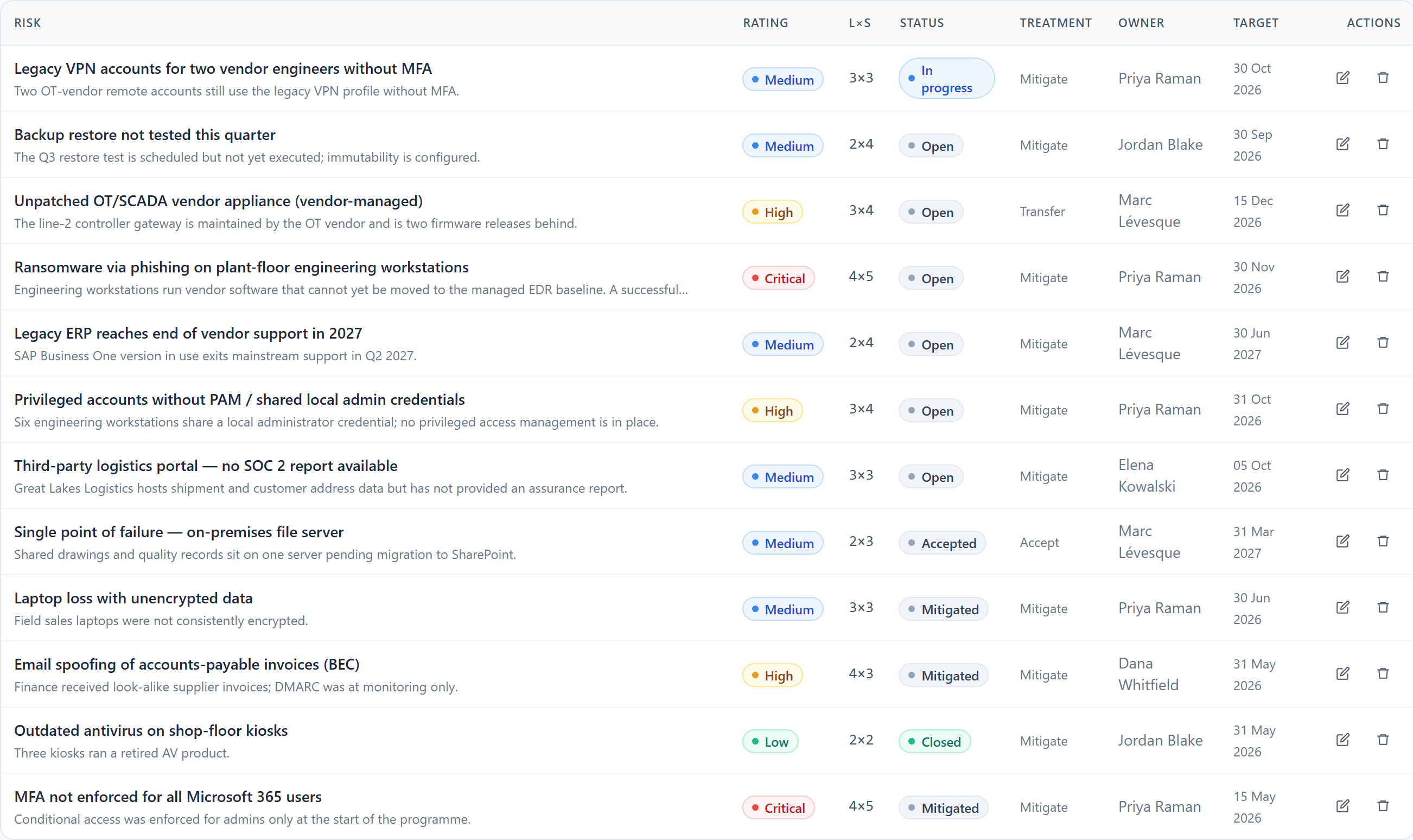Click the Critical badge on the Ransomware row

tap(778, 278)
